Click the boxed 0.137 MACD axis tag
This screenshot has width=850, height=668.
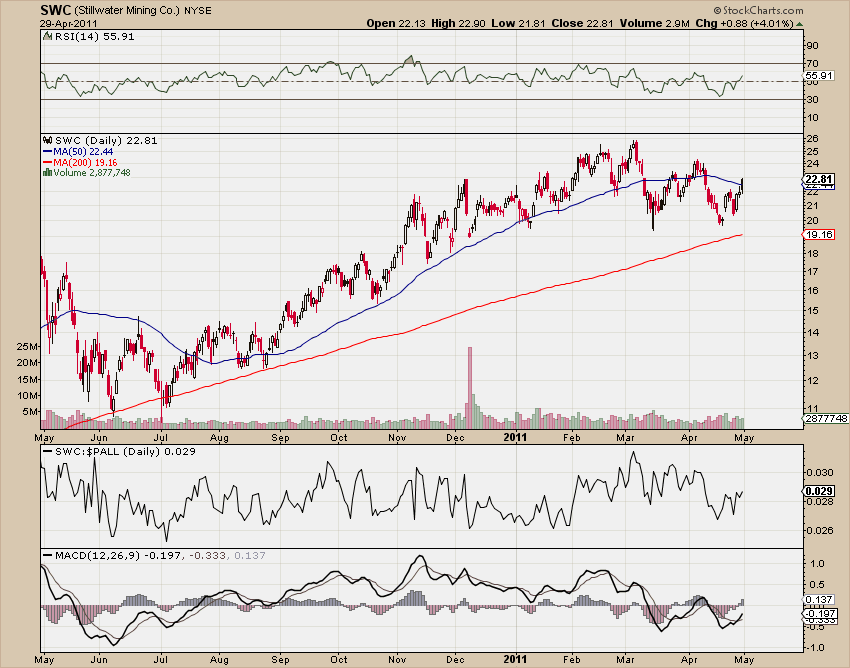[x=820, y=600]
